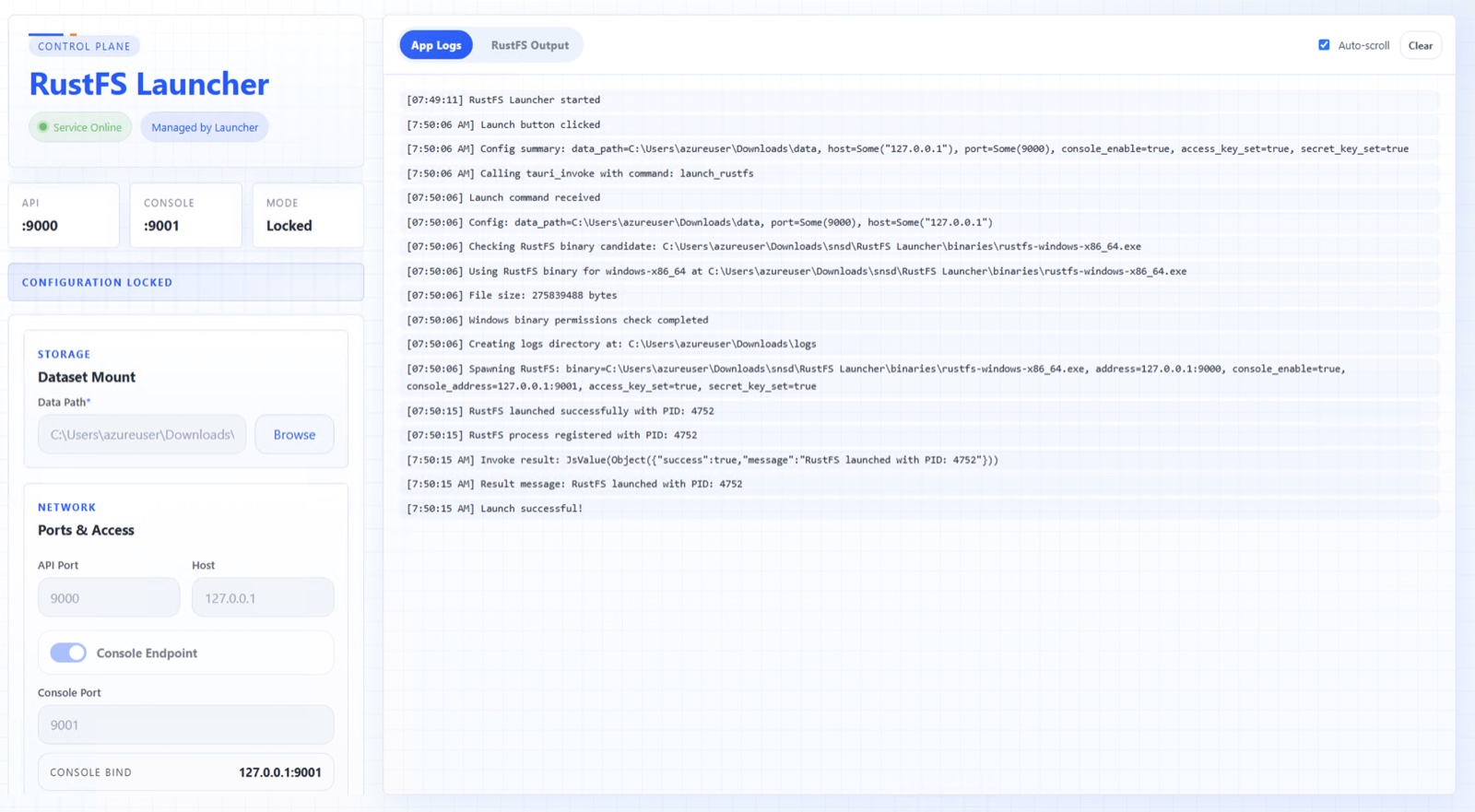Click the 'Checking RustFS binary candidate' log line
1475x812 pixels.
(920, 246)
